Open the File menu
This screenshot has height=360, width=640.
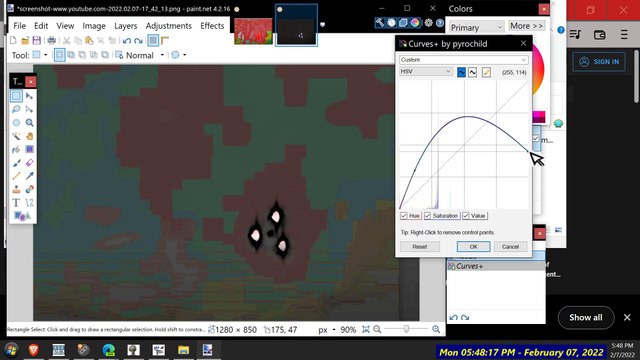20,26
